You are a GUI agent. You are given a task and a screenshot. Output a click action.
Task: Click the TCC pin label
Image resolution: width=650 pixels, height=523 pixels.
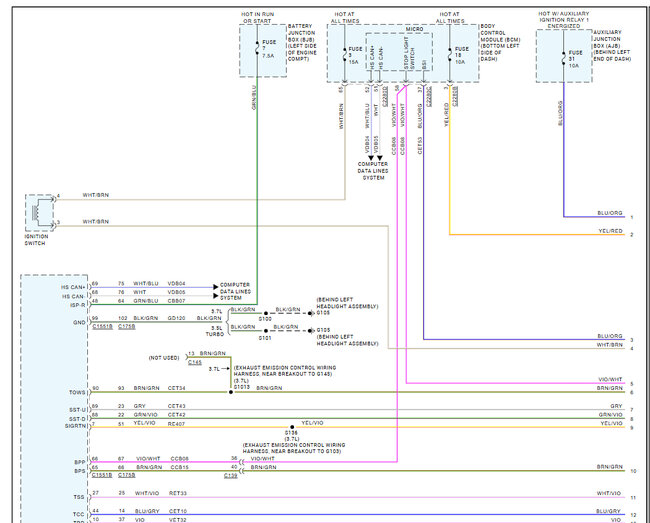pos(79,514)
